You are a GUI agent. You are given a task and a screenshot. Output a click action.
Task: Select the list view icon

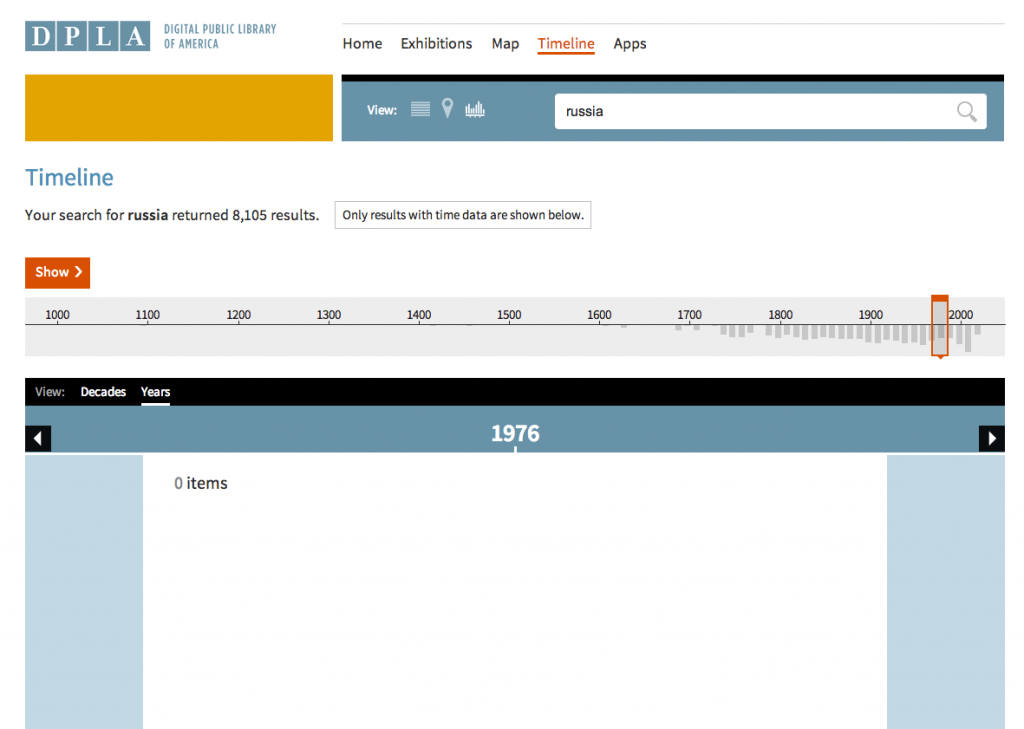click(420, 109)
